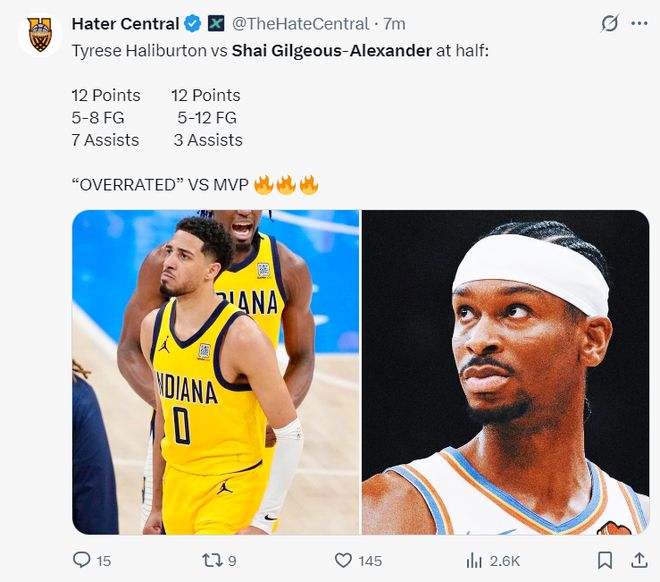Open the Indiana jersey player photo
Screen dimensions: 660x582
(215, 372)
